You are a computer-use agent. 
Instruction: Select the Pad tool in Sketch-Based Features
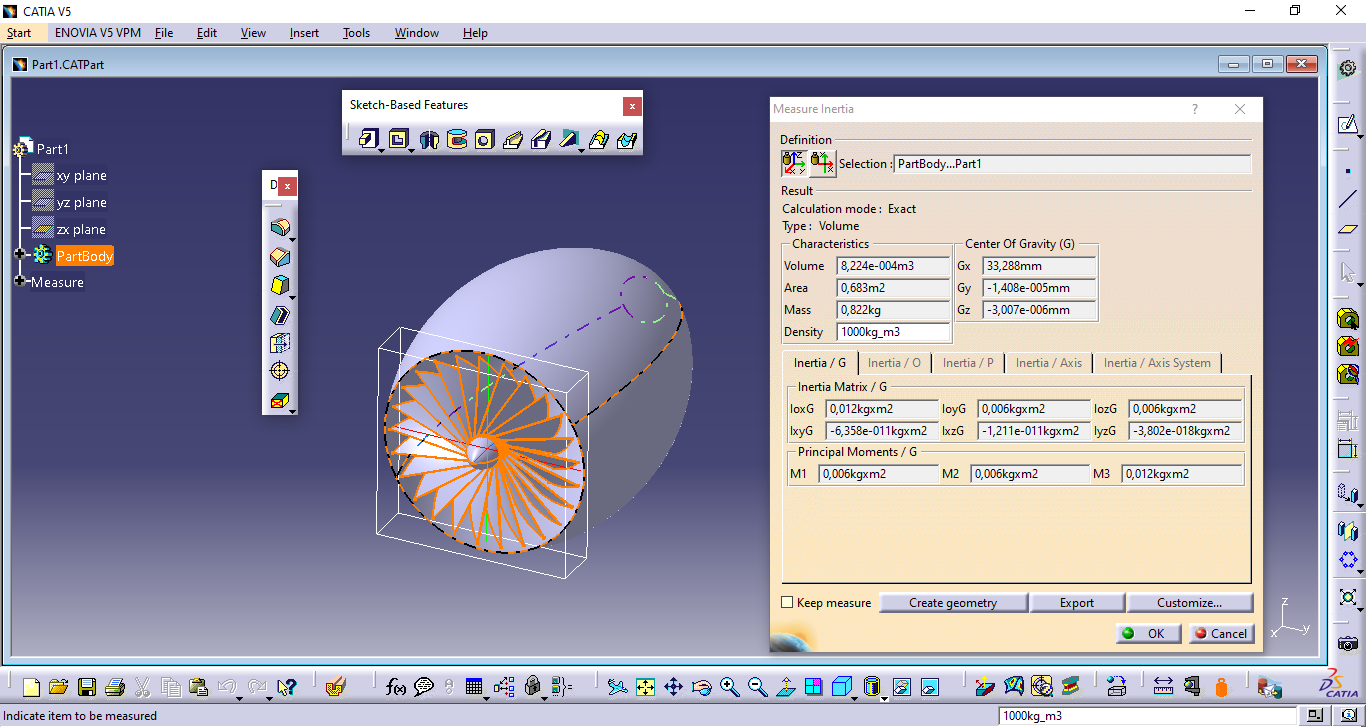[x=368, y=139]
